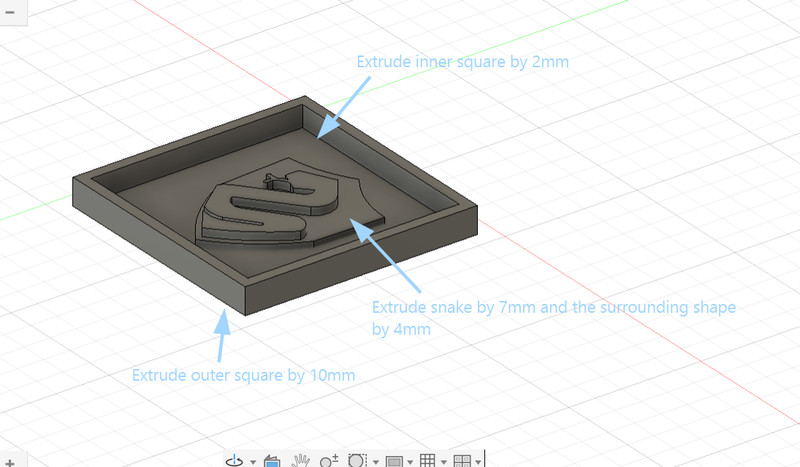Collapse panel with minus button top-left

pos(10,12)
